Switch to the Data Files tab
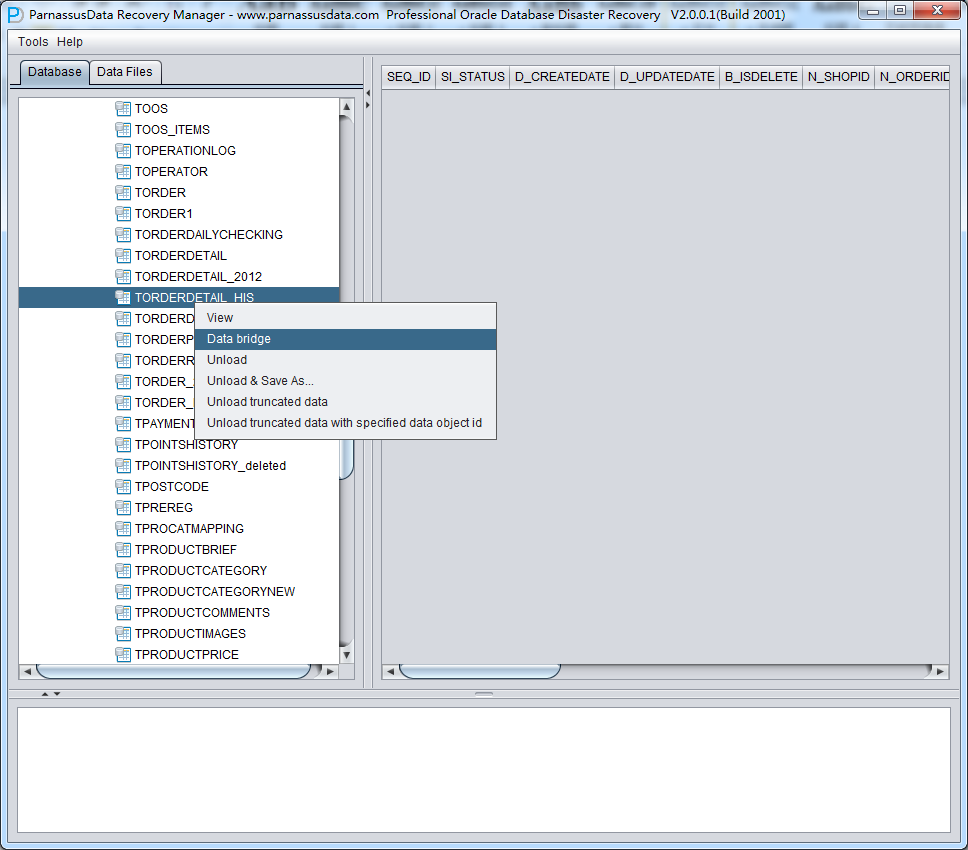Viewport: 968px width, 850px height. click(x=125, y=72)
